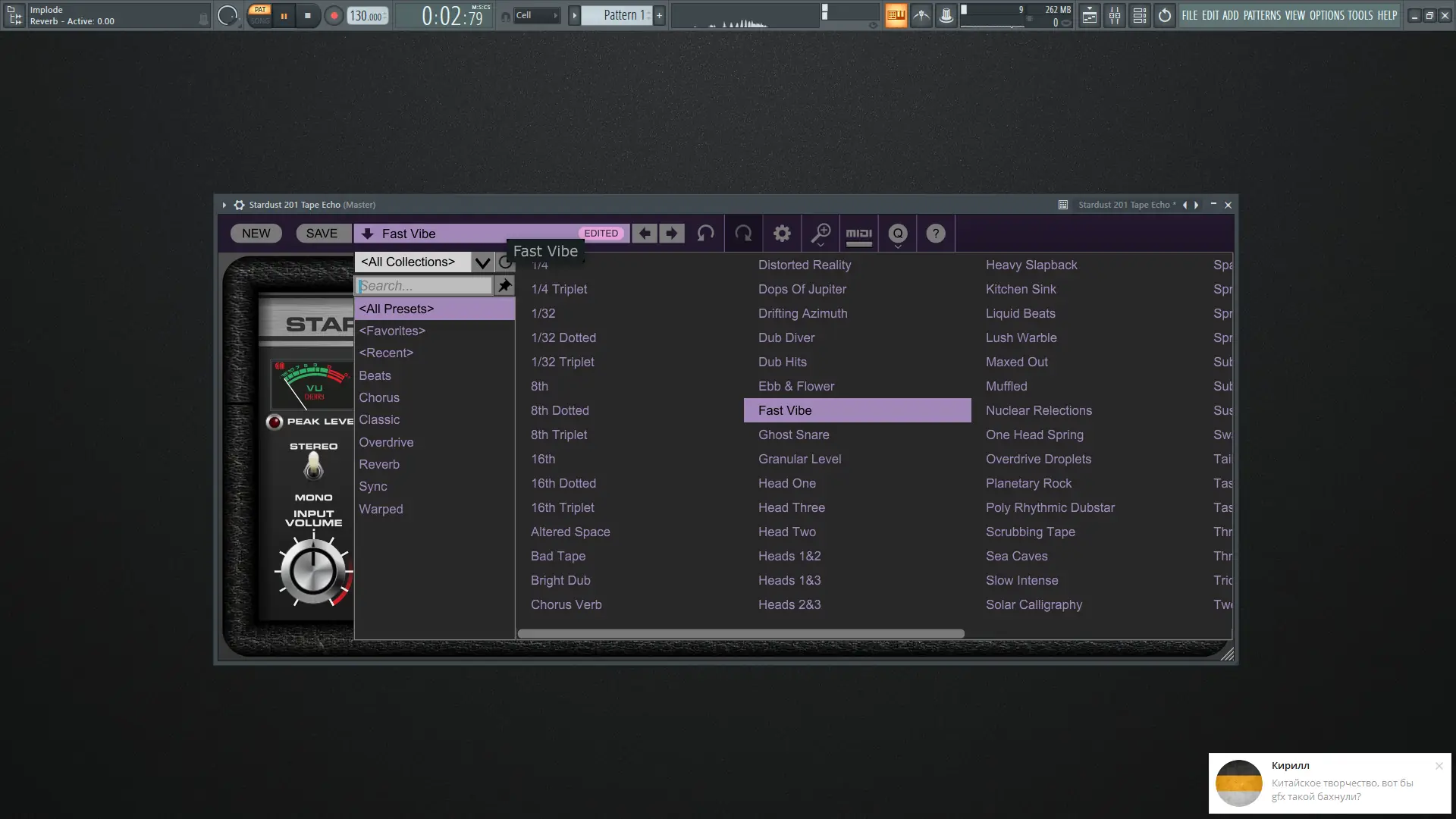Image resolution: width=1456 pixels, height=819 pixels.
Task: Click the NEW preset button
Action: click(256, 234)
